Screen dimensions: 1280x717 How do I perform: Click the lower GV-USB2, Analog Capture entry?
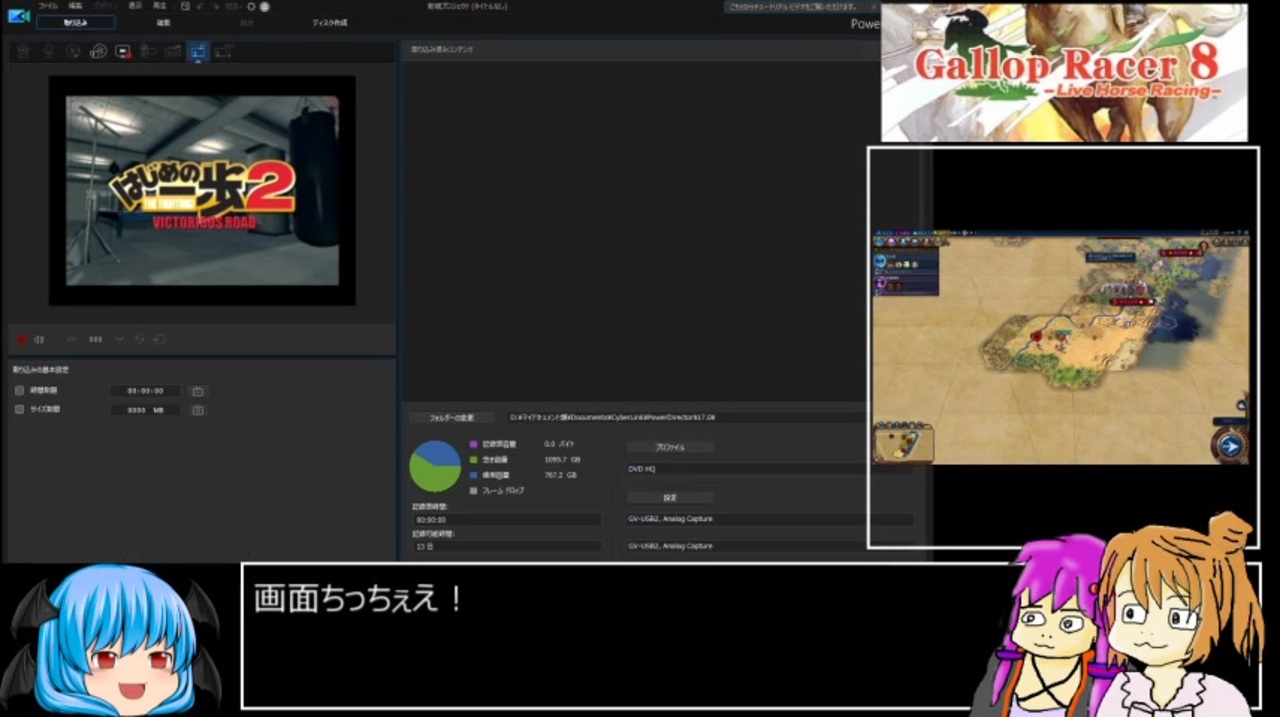[x=670, y=546]
